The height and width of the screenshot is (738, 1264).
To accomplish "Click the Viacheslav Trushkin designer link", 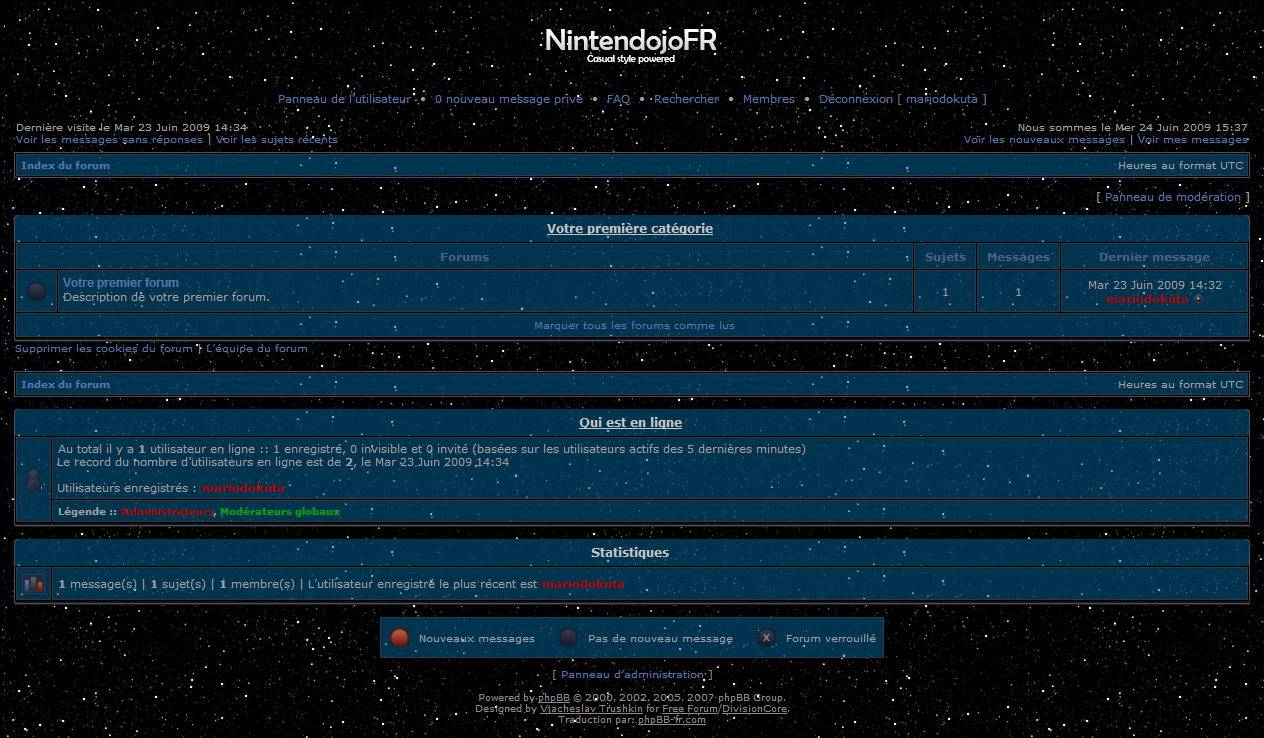I will (x=592, y=709).
